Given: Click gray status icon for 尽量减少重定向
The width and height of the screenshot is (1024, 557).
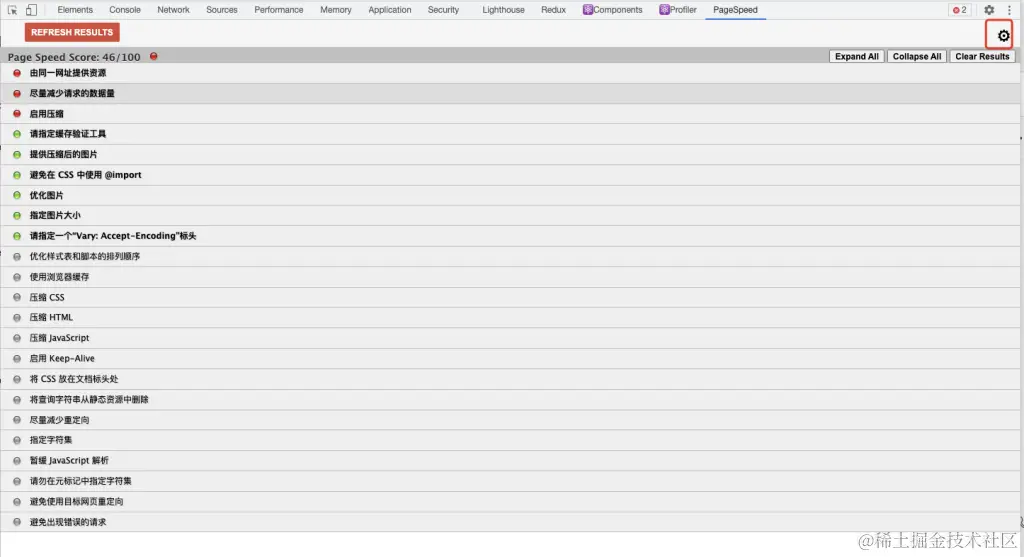Looking at the screenshot, I should [x=17, y=420].
